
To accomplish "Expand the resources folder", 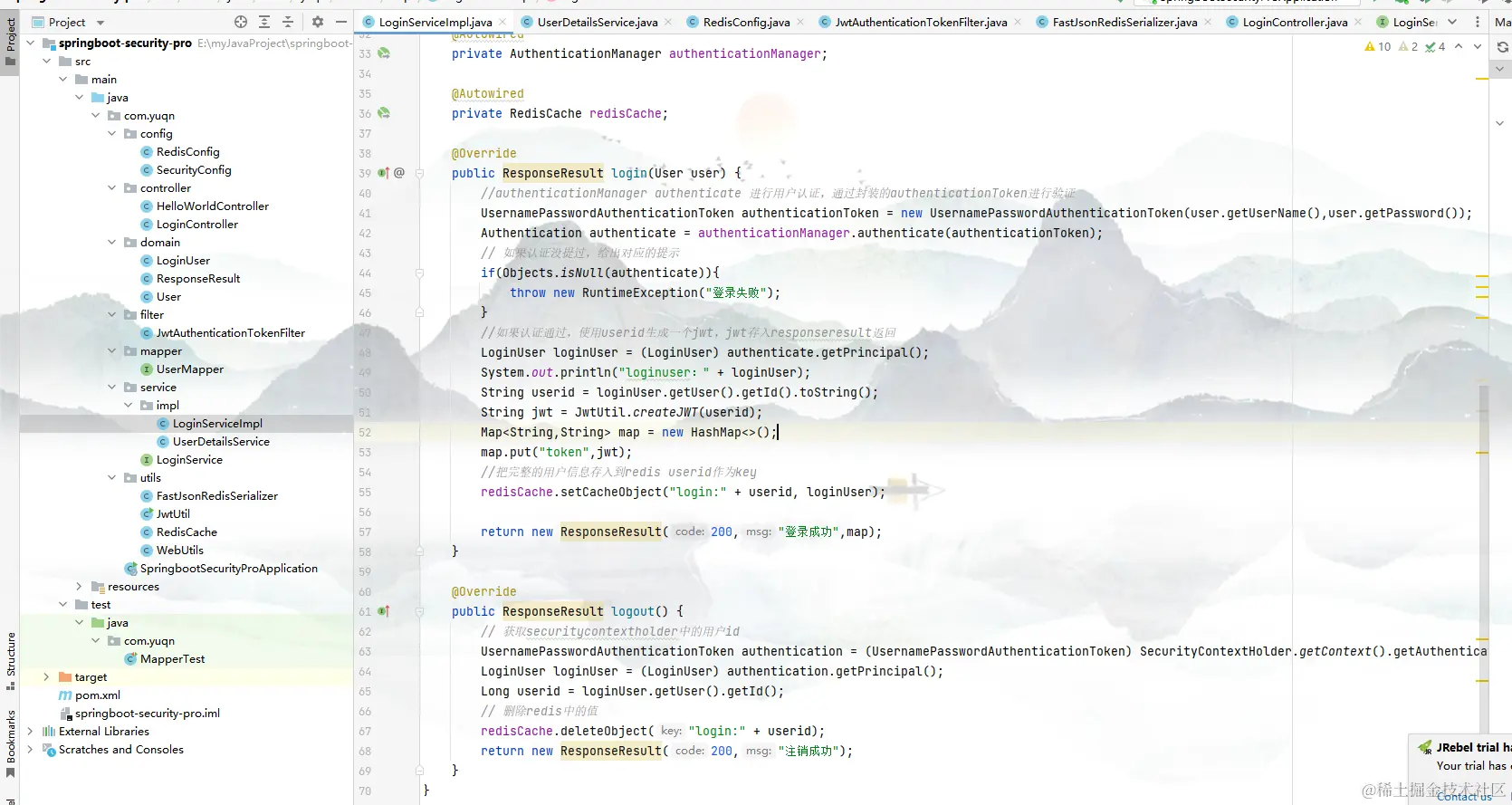I will (79, 586).
